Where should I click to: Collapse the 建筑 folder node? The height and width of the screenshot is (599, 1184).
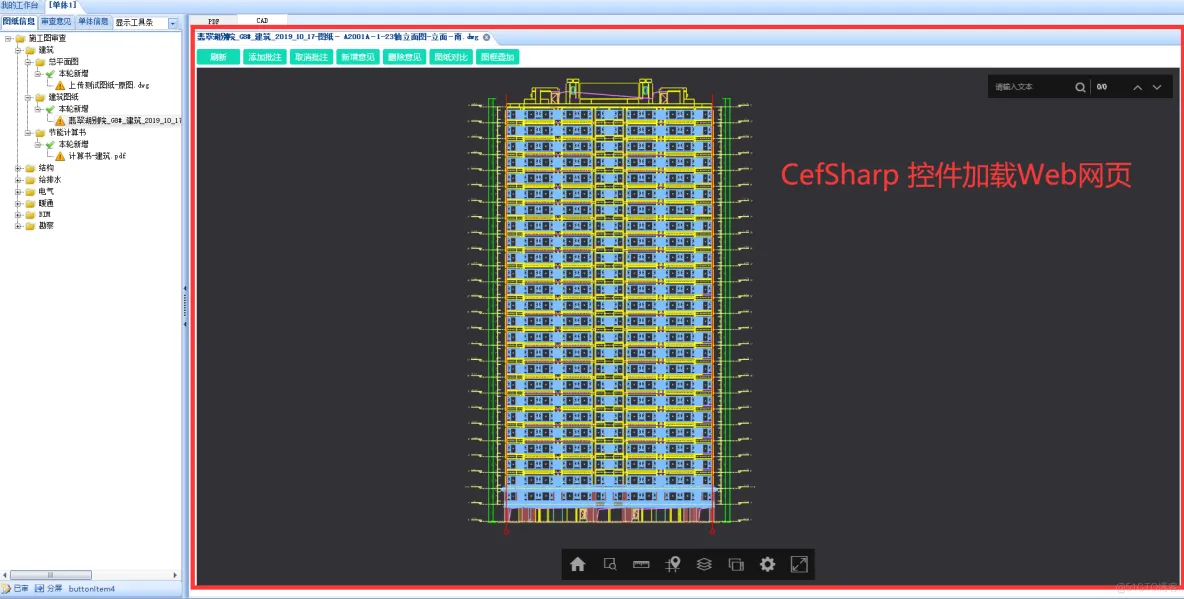(x=18, y=50)
